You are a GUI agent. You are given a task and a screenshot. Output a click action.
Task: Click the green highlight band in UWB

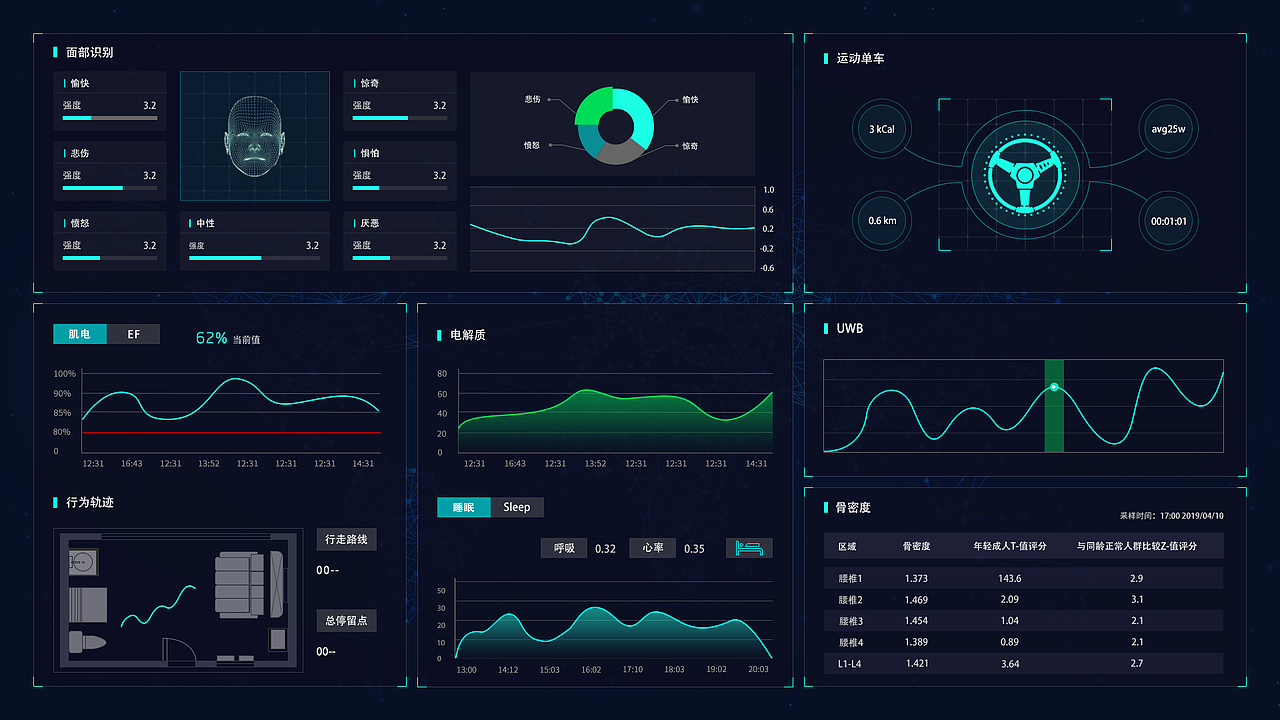[1054, 406]
